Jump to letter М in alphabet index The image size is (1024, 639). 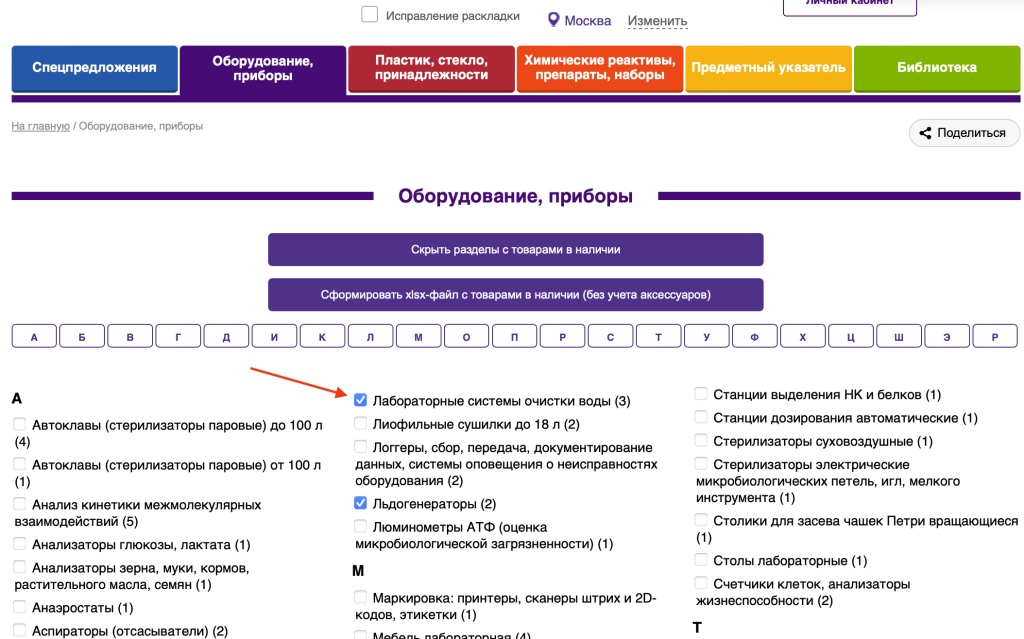pyautogui.click(x=419, y=337)
